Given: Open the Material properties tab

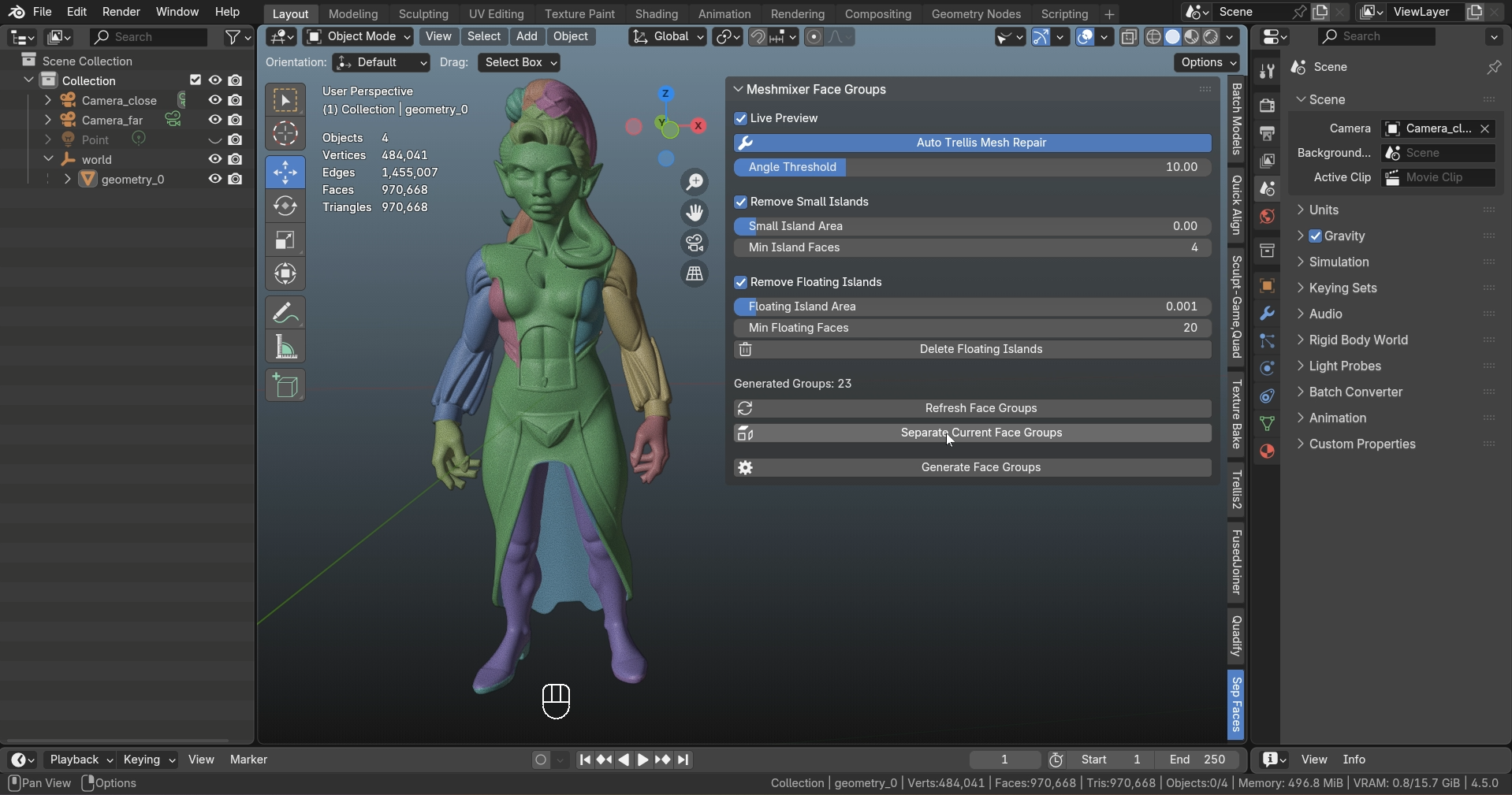Looking at the screenshot, I should pos(1267,451).
